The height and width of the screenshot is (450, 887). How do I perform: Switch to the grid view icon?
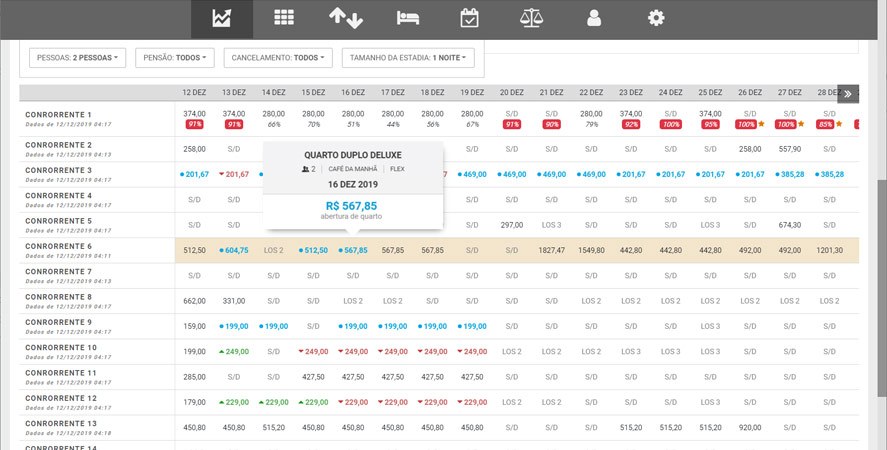284,18
